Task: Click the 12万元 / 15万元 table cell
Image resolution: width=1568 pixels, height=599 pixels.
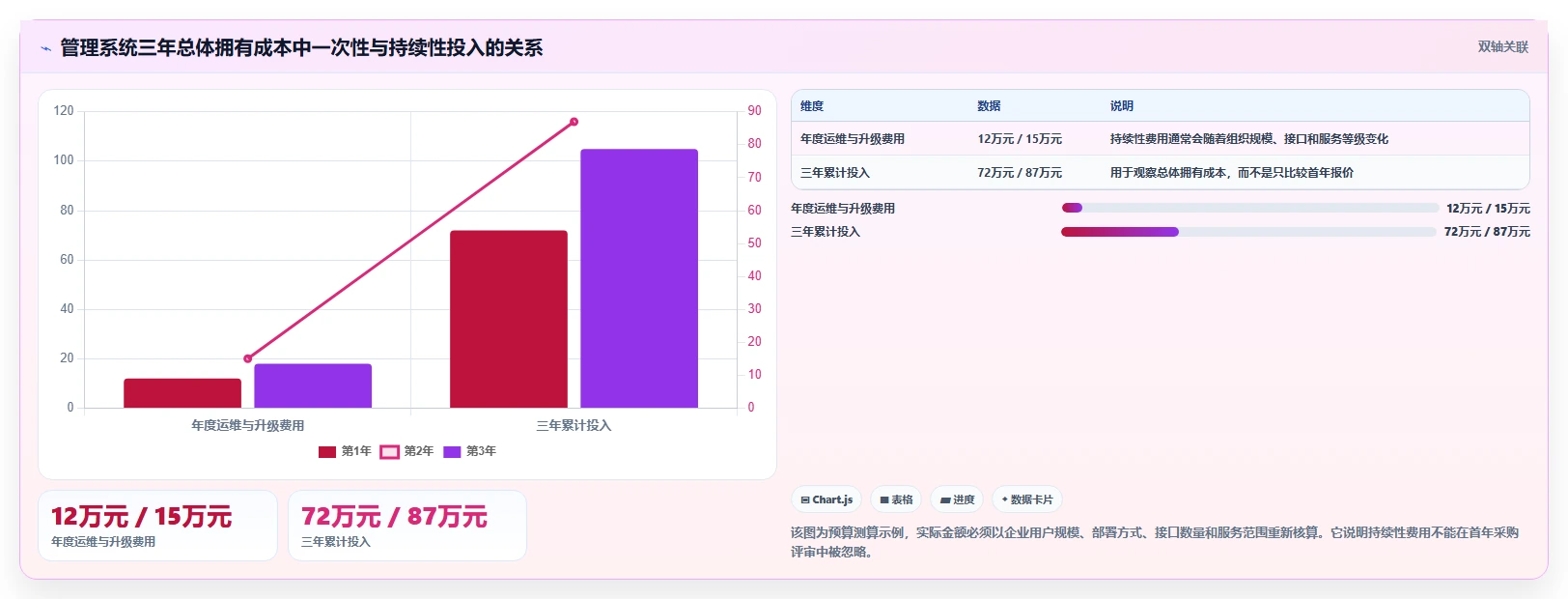Action: click(x=1020, y=139)
